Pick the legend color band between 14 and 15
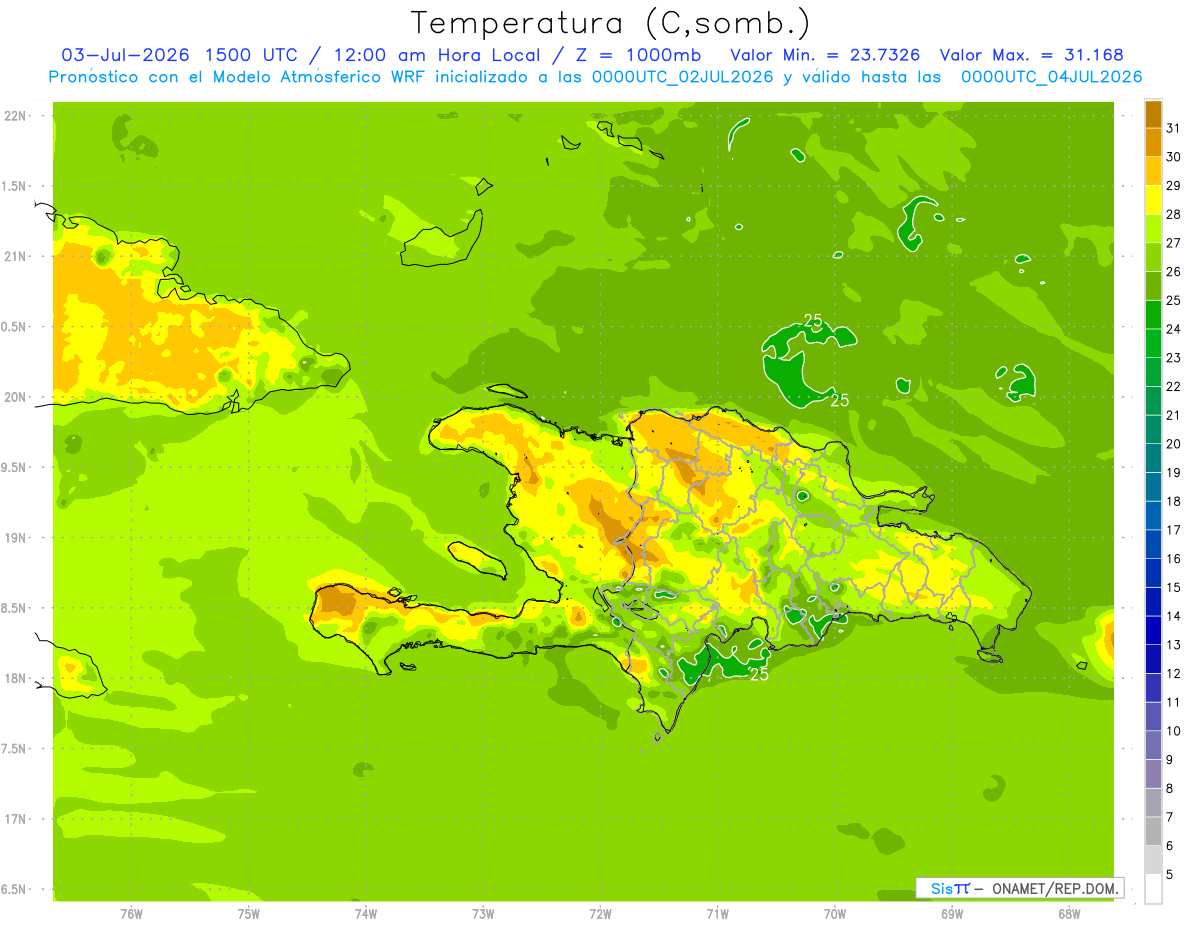1200x927 pixels. [x=1153, y=602]
